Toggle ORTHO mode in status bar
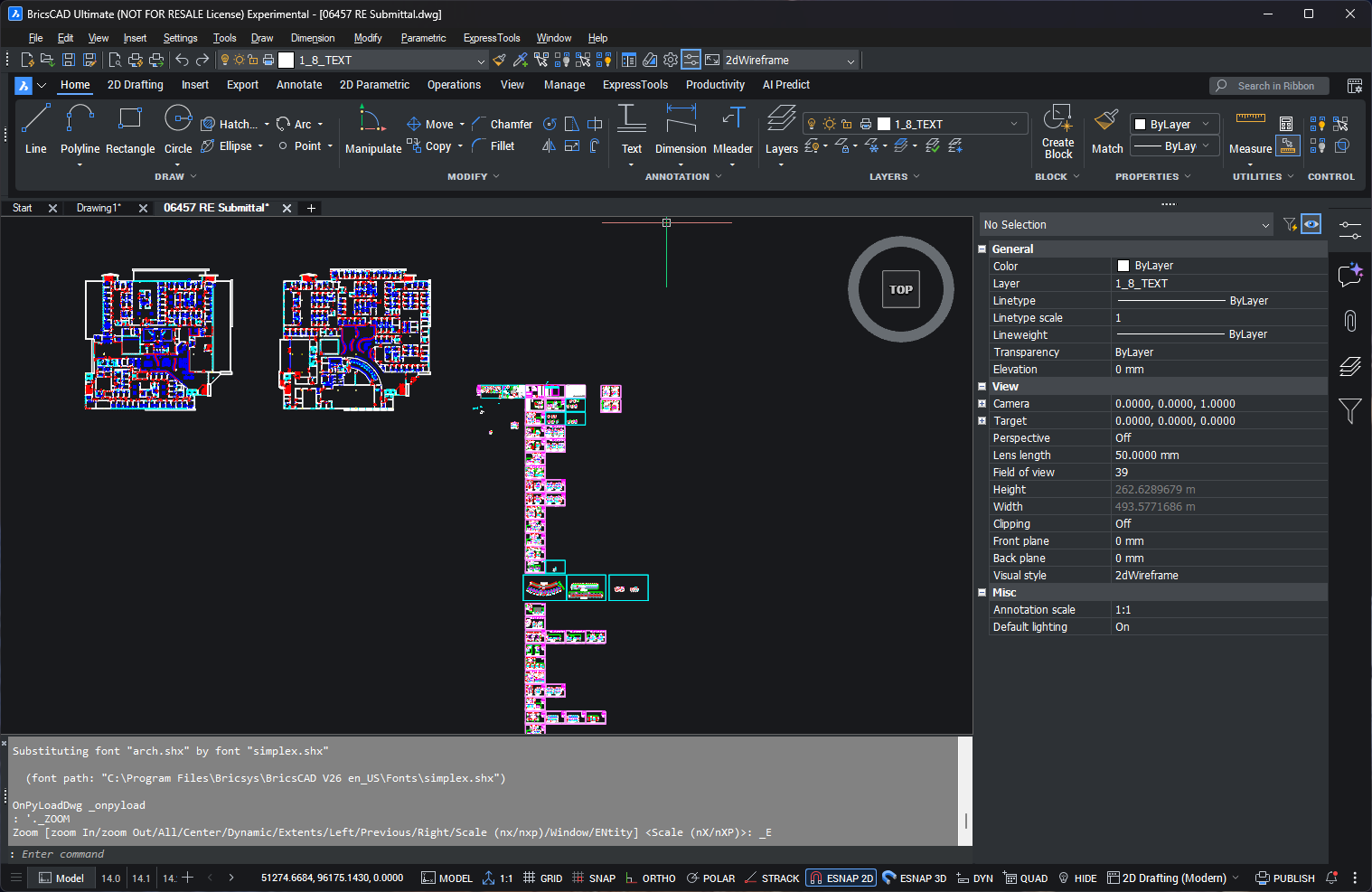 [x=651, y=878]
